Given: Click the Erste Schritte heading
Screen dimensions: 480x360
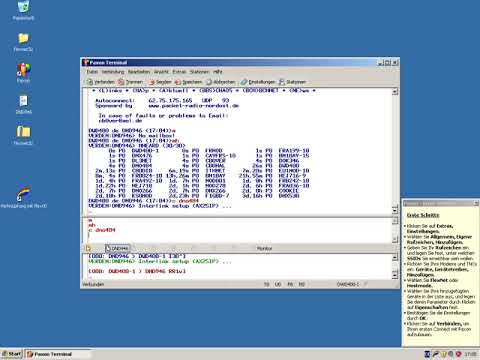Looking at the screenshot, I should tap(423, 215).
